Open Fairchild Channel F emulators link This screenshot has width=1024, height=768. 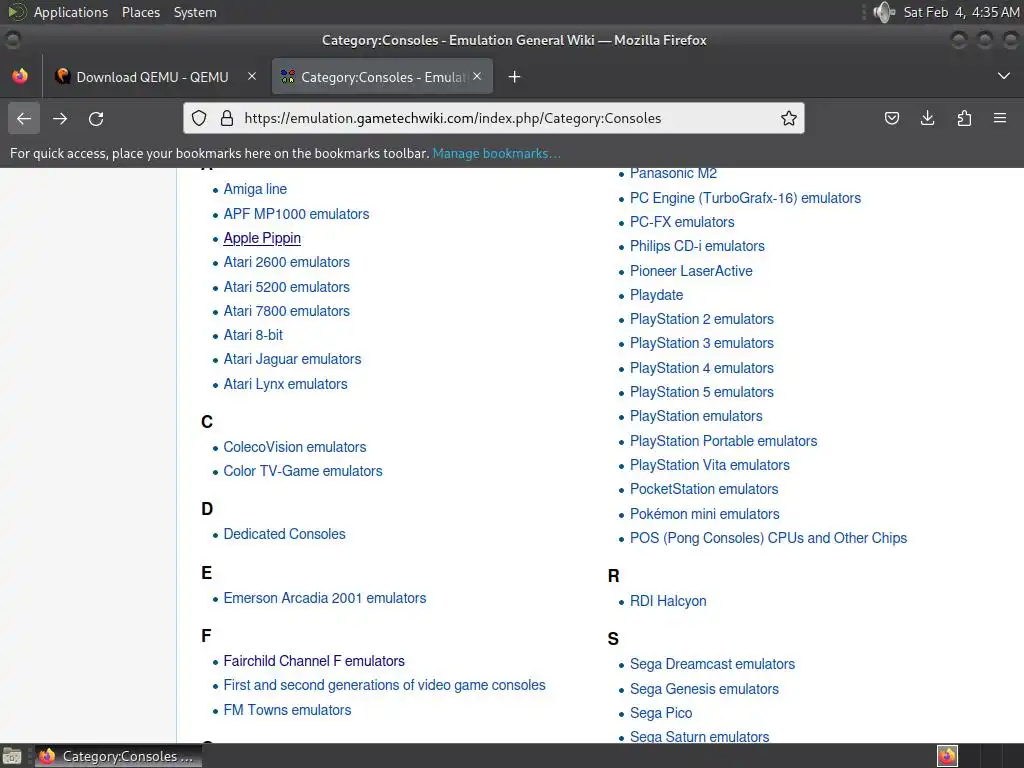313,662
